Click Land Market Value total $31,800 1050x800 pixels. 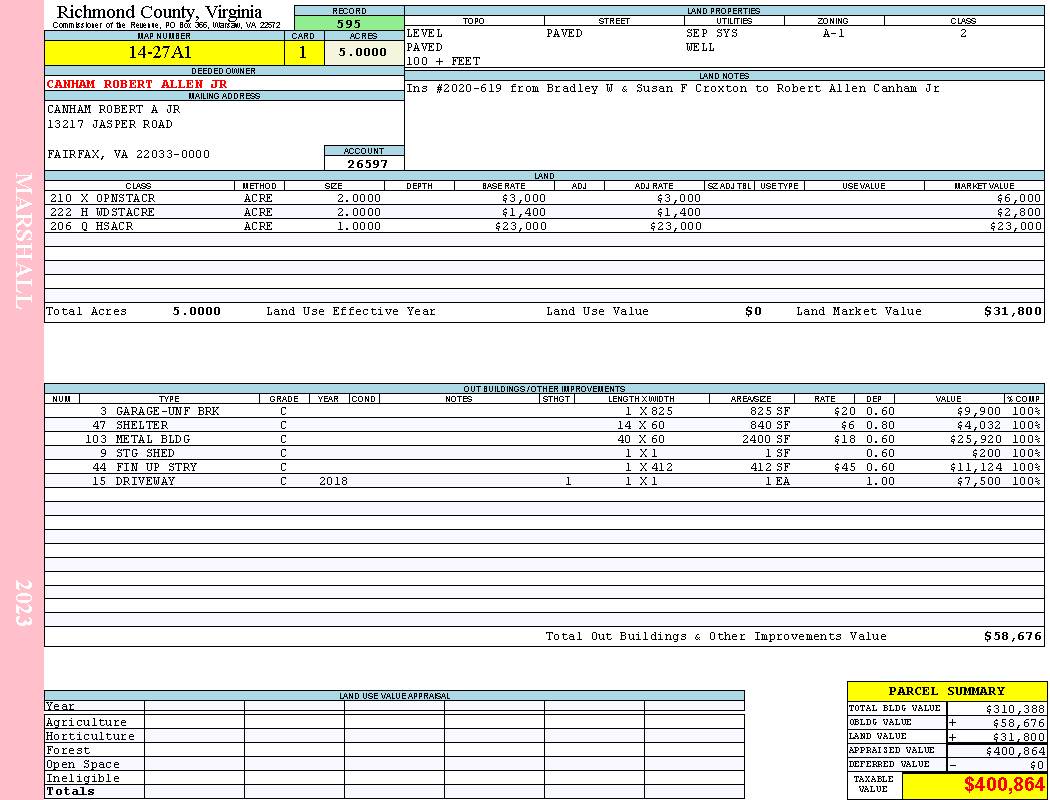tap(1012, 311)
